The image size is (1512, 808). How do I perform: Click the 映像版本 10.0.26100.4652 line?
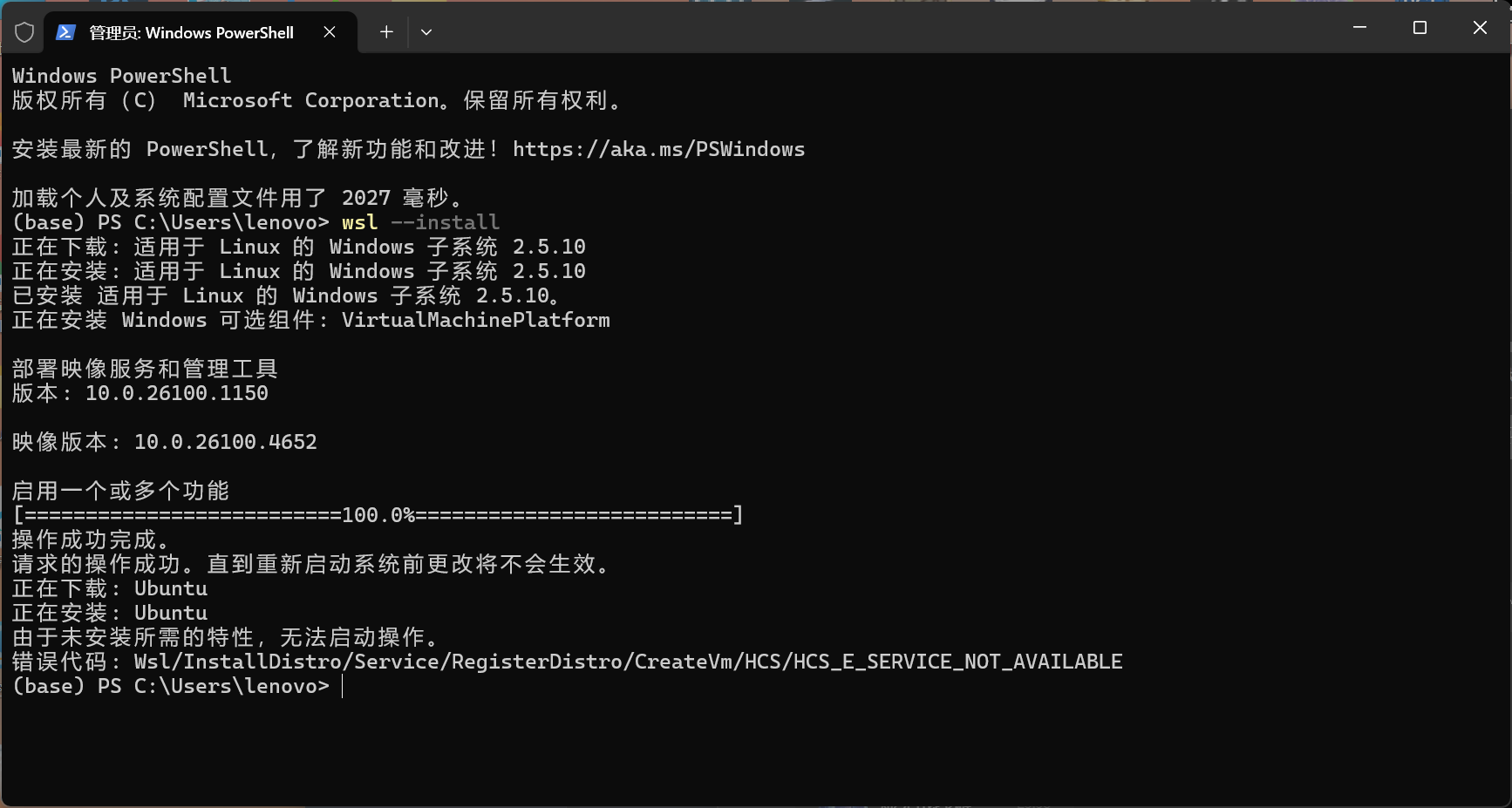pyautogui.click(x=165, y=442)
